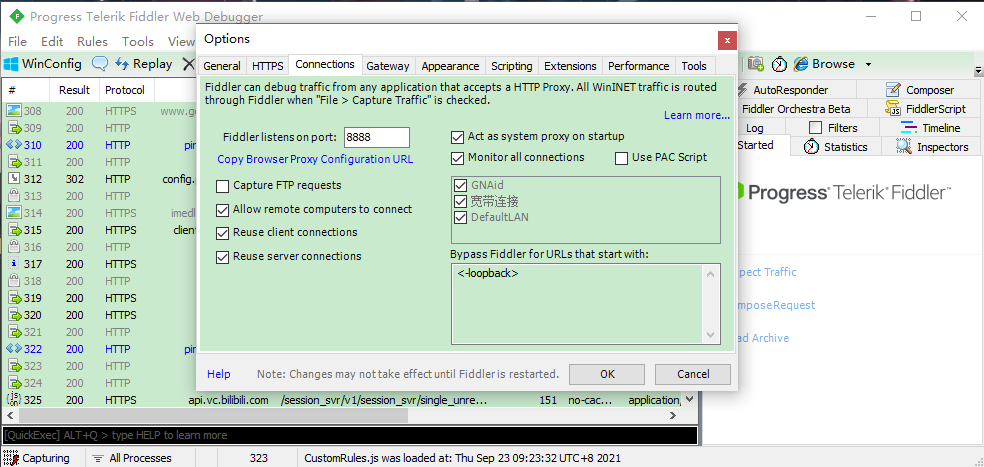The image size is (984, 467).
Task: Click the blue arrows icon of session 322
Action: point(14,348)
